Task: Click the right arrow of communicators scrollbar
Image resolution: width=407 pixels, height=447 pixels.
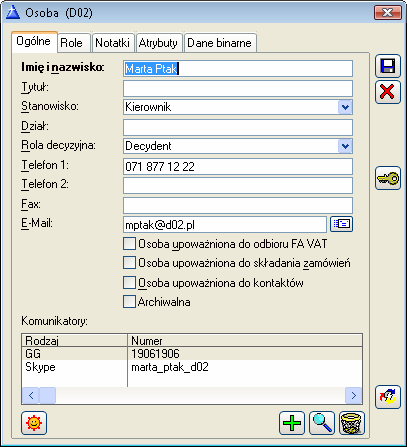Action: [353, 396]
